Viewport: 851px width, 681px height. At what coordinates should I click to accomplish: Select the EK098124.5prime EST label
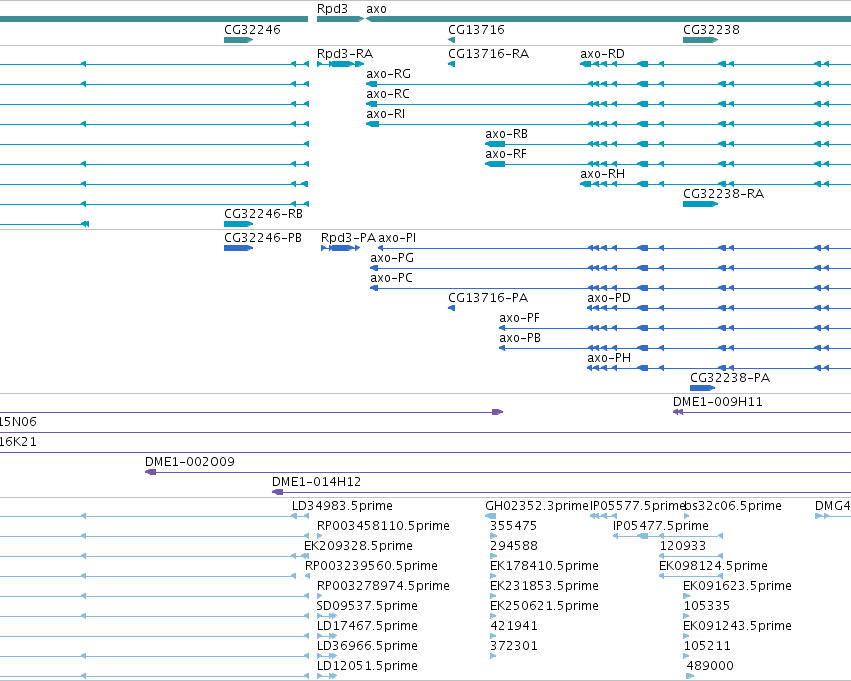point(713,566)
